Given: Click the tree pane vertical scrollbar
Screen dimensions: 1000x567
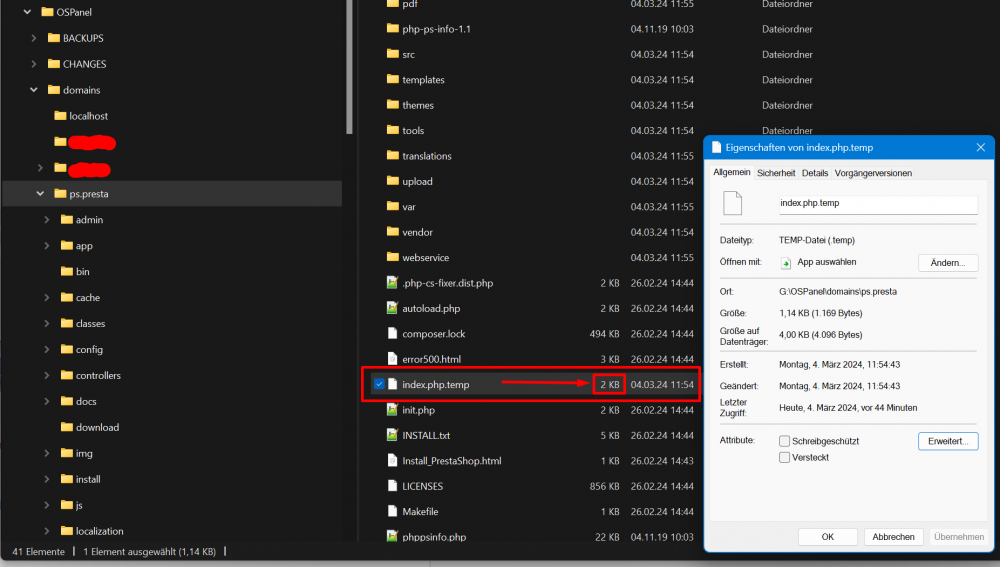Looking at the screenshot, I should pos(349,66).
